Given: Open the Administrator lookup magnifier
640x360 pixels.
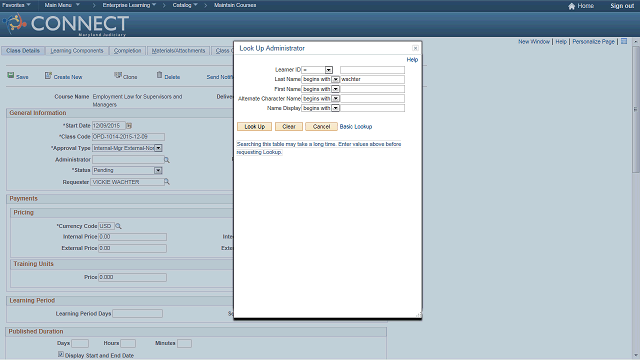Looking at the screenshot, I should [167, 160].
